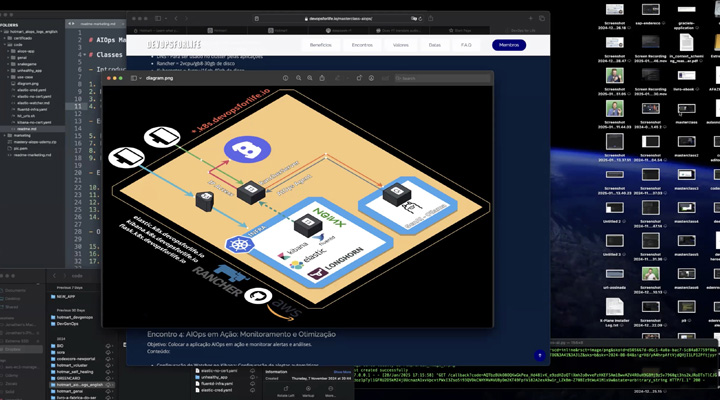
Task: Open the X-Plane Installer Log.txt desktop file
Action: tap(614, 310)
